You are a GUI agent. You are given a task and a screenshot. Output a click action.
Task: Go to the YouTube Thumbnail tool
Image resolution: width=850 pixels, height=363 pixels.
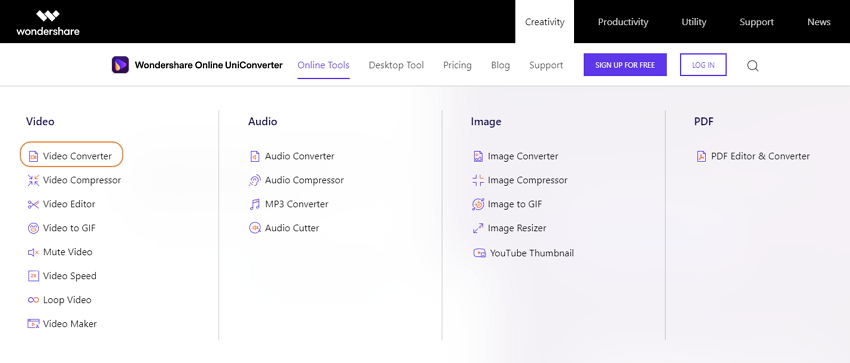point(532,253)
